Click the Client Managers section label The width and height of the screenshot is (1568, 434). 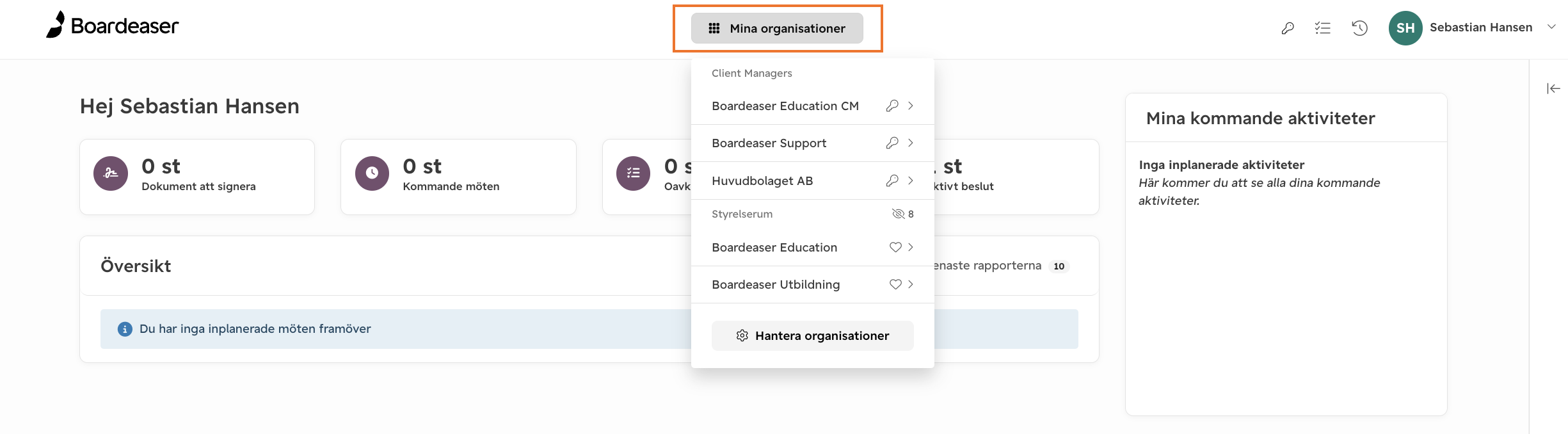tap(752, 74)
